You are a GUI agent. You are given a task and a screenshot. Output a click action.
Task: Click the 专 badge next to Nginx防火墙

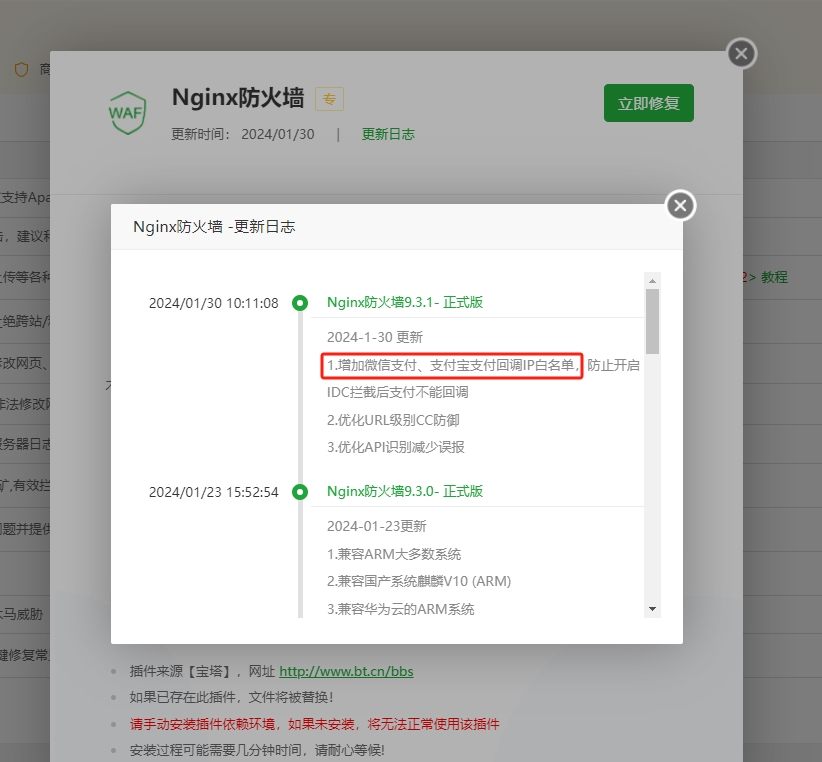(x=329, y=99)
